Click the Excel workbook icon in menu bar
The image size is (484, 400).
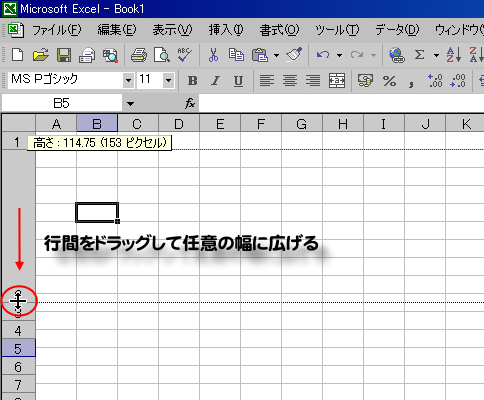[x=16, y=30]
